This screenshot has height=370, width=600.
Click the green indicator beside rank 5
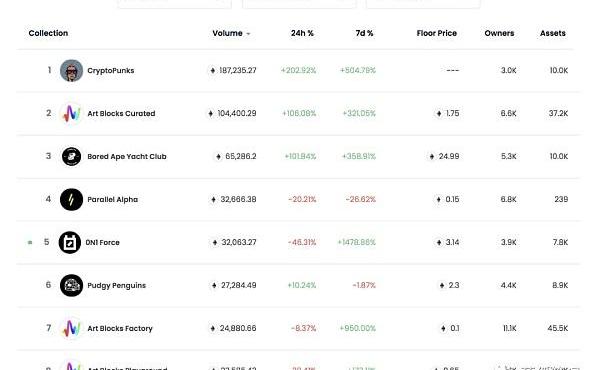pyautogui.click(x=30, y=243)
